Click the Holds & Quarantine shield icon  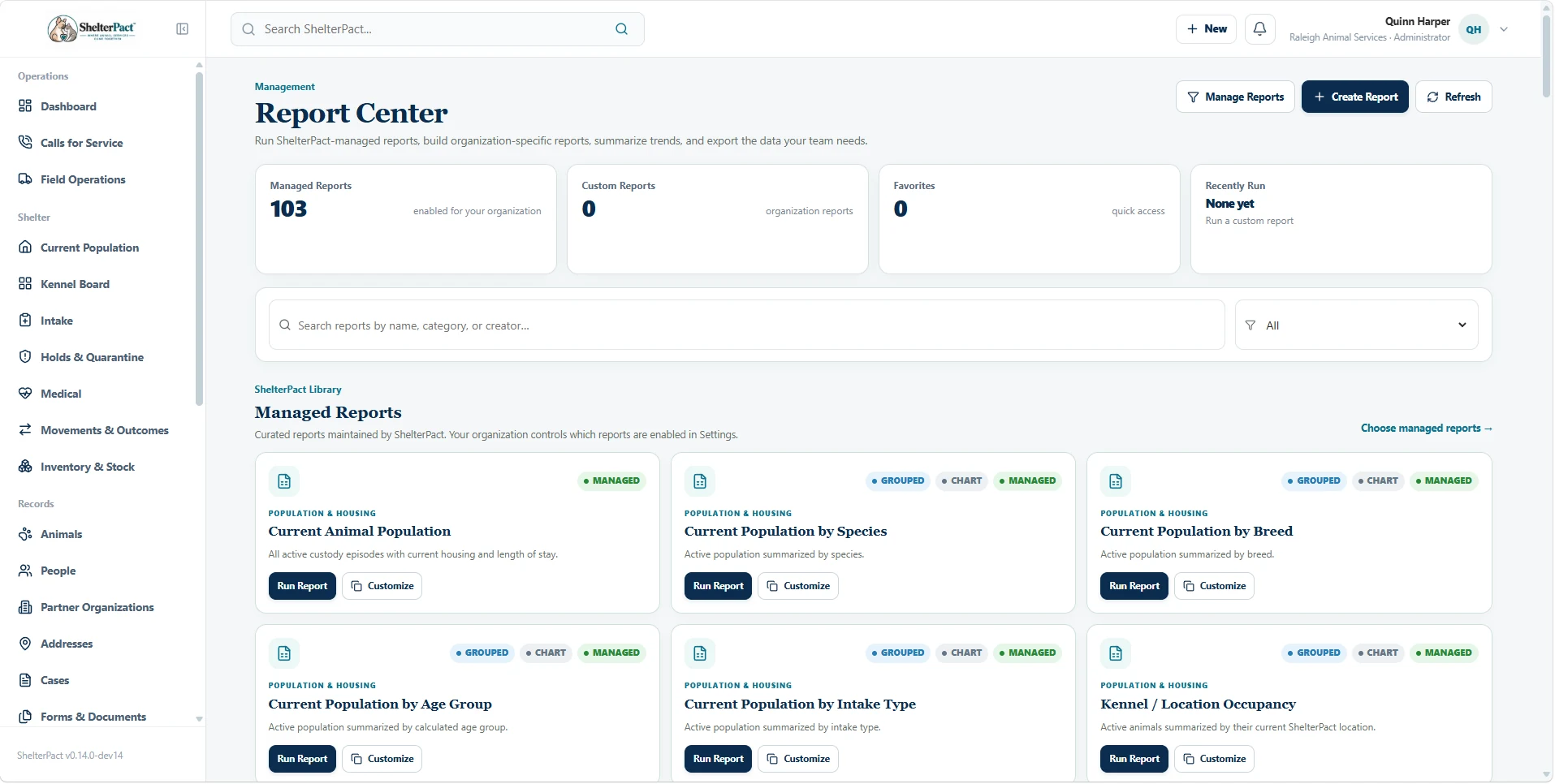[x=25, y=357]
